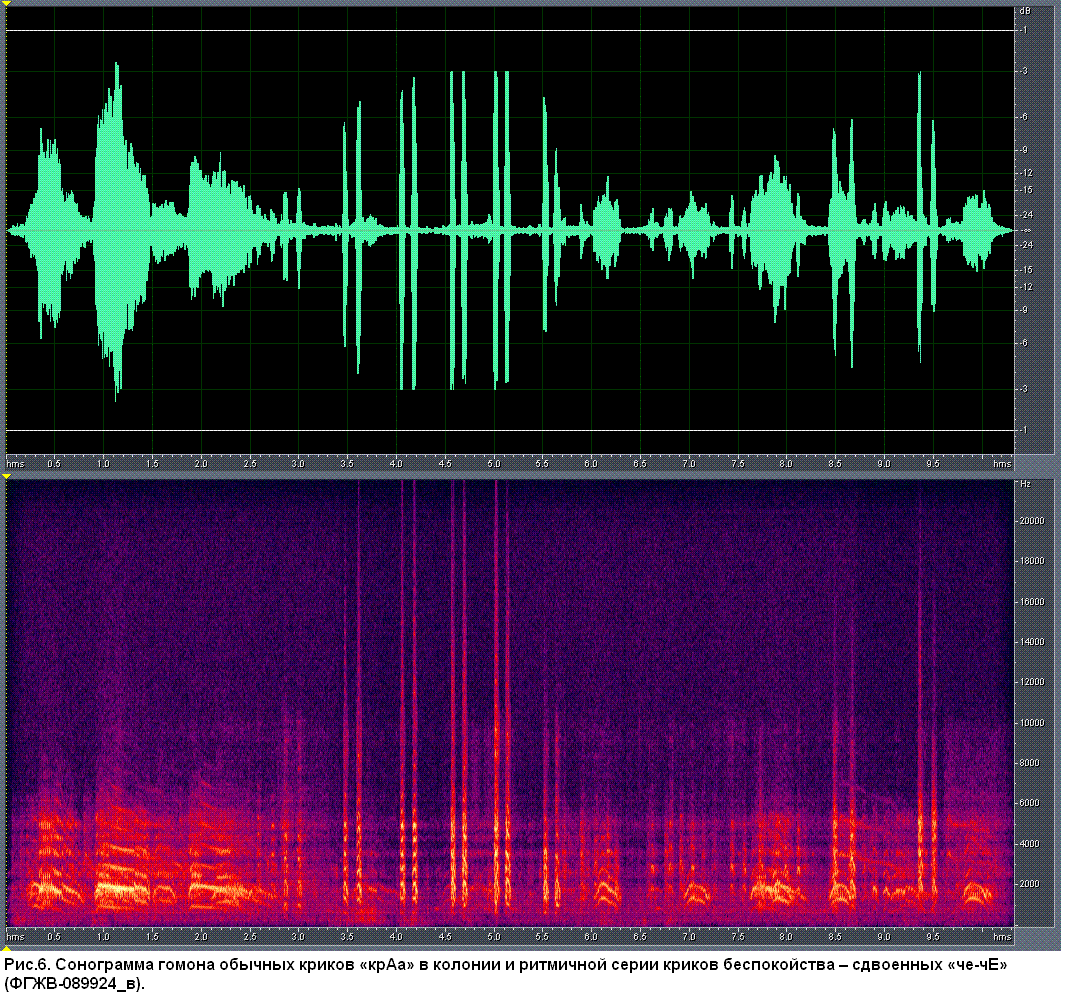
Task: Click 4.0 on the spectrogram time ruler
Action: coord(396,937)
